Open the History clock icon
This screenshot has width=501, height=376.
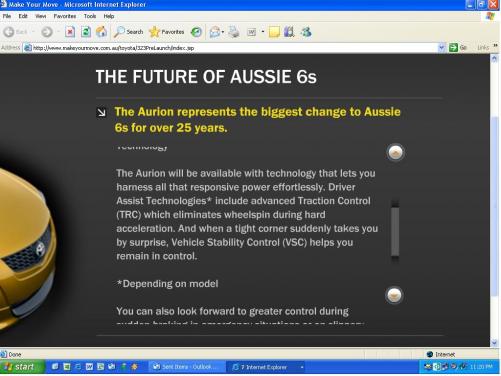click(196, 32)
